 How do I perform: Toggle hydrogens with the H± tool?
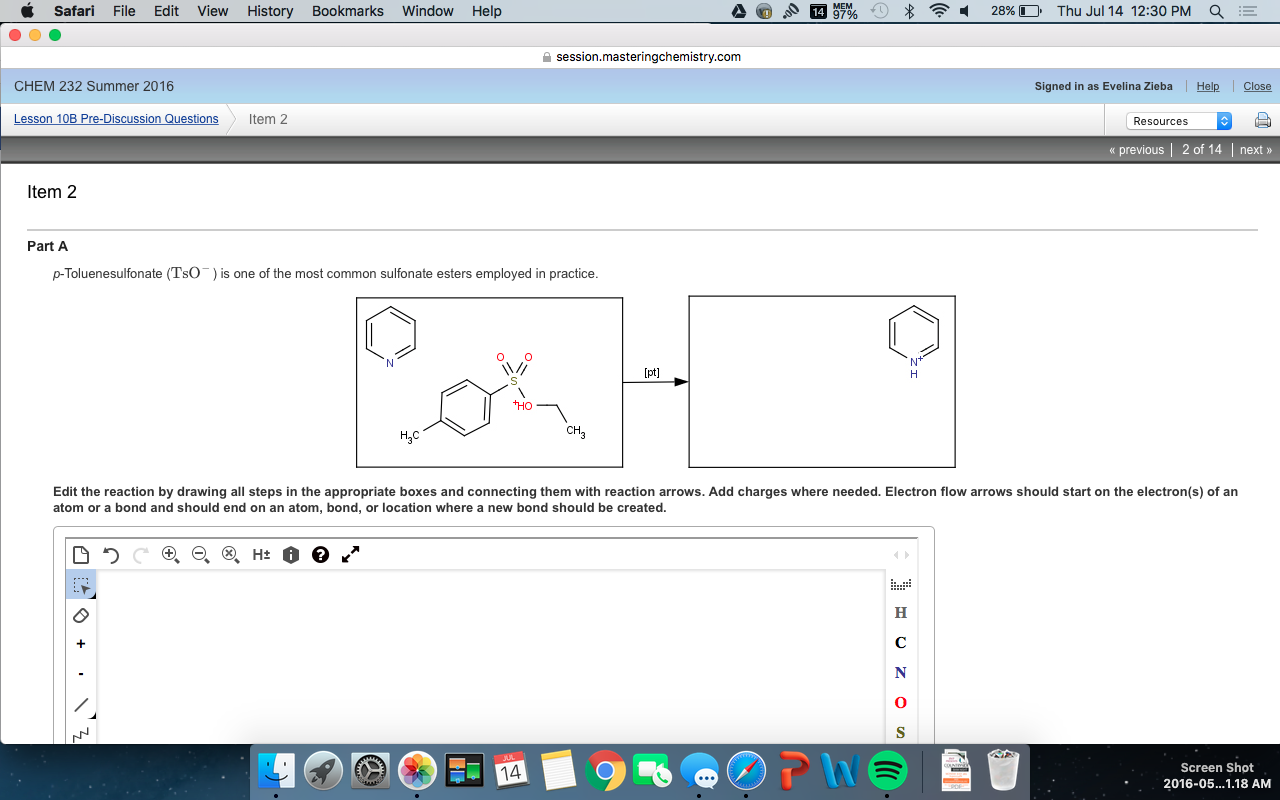coord(260,554)
